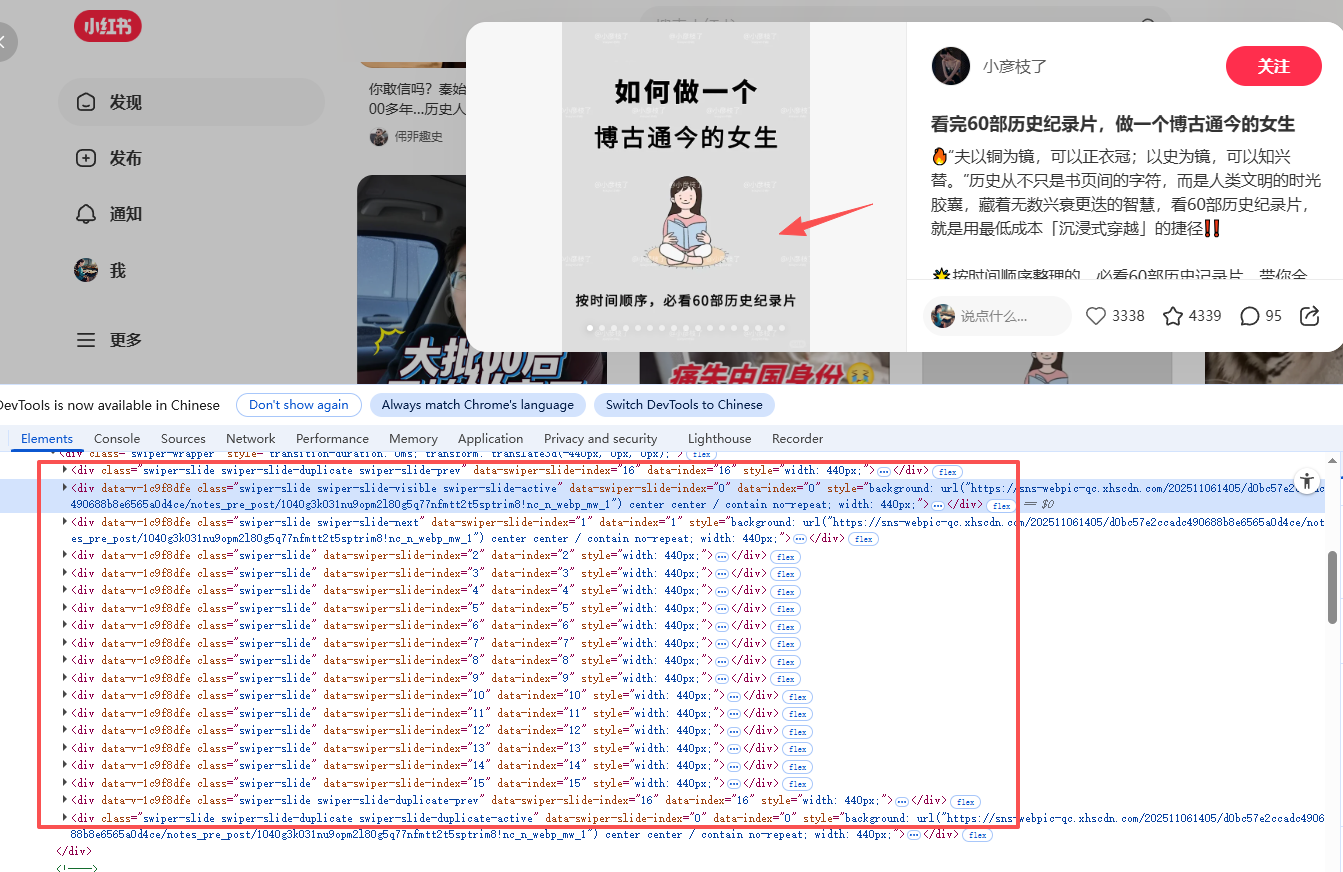Open the 我 profile sidebar item
The image size is (1343, 872).
pos(190,270)
